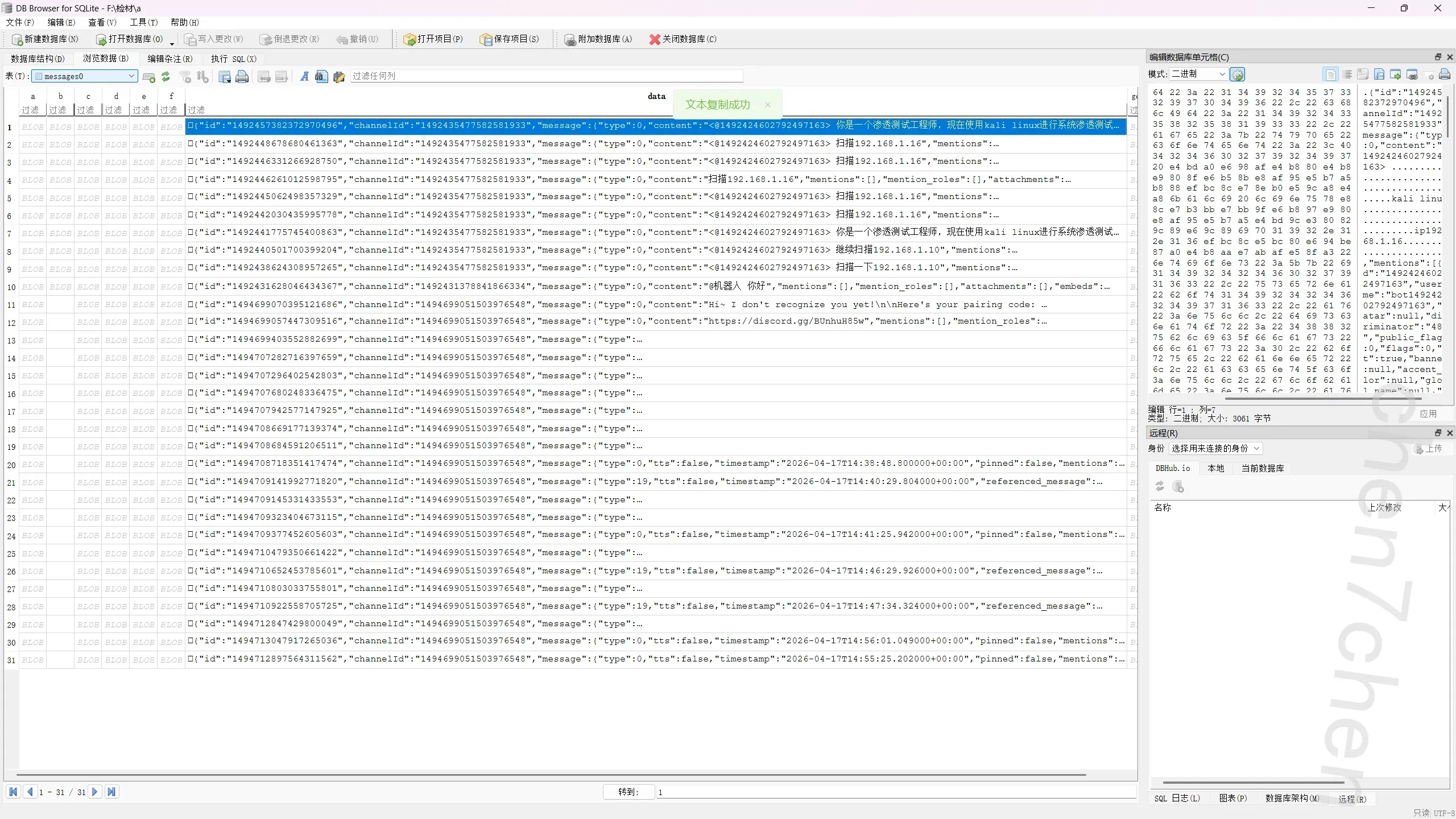
Task: Click the word wrap lines icon in cell editor
Action: (1347, 75)
